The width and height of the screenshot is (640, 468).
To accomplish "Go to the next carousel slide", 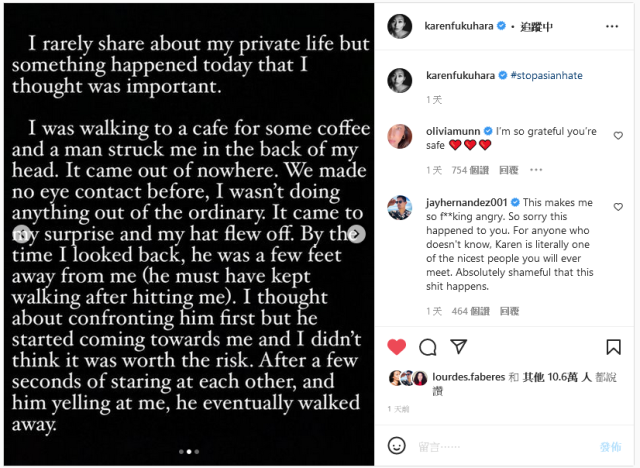I will point(354,234).
